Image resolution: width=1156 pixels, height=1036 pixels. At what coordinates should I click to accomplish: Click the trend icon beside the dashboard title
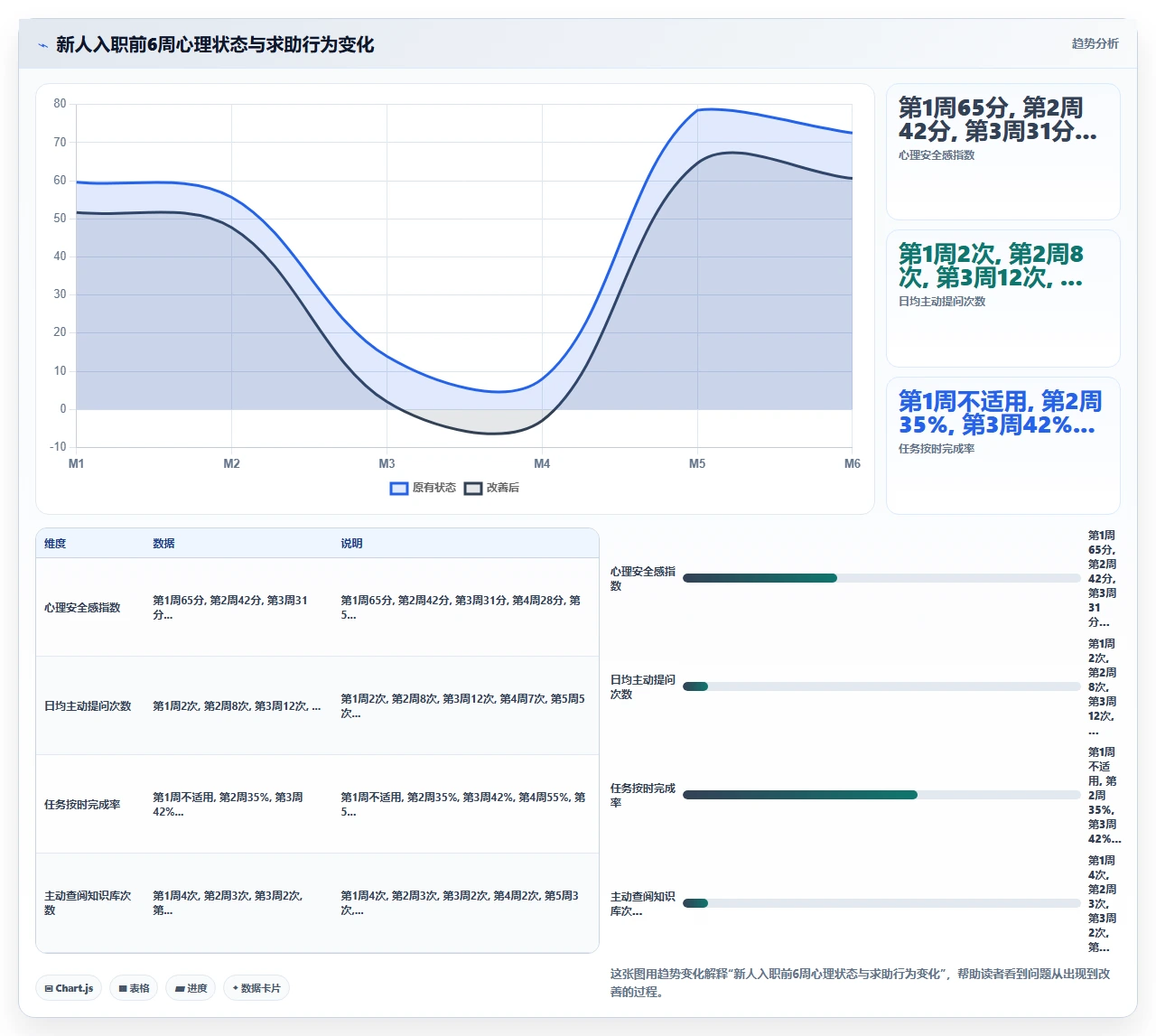pos(42,45)
